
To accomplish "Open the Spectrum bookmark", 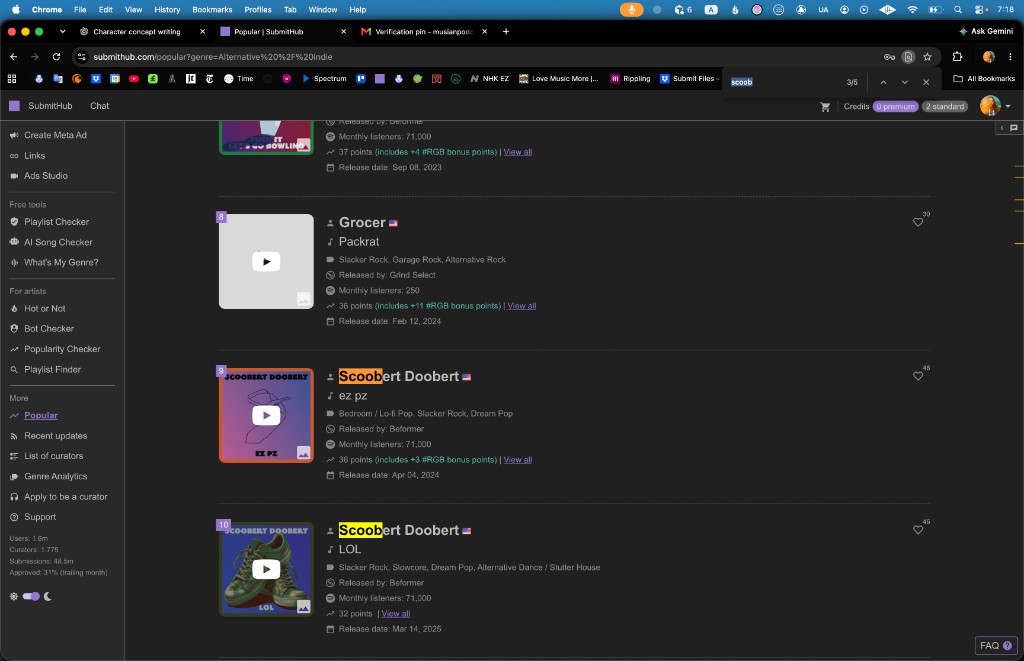I will [x=324, y=78].
